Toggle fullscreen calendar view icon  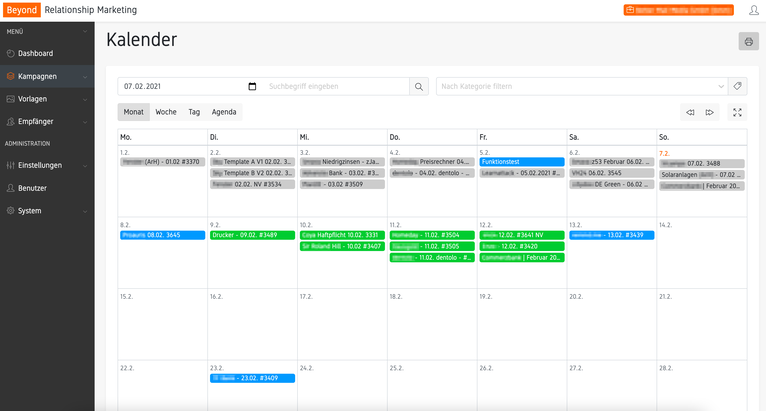[738, 112]
